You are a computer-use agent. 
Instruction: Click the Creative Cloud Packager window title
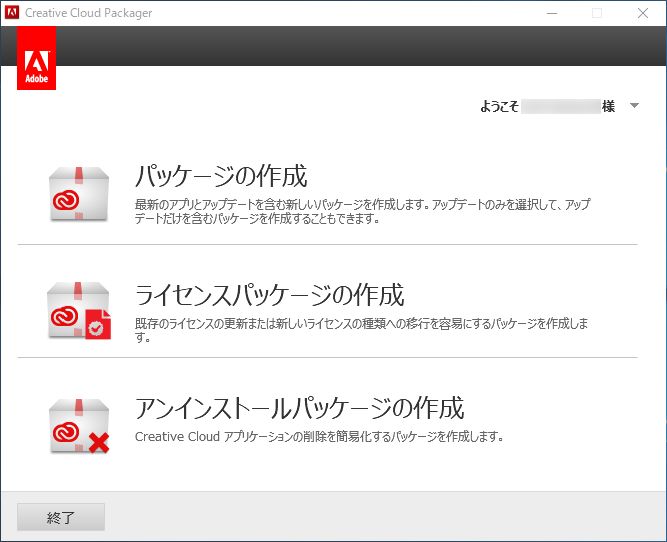pyautogui.click(x=88, y=13)
